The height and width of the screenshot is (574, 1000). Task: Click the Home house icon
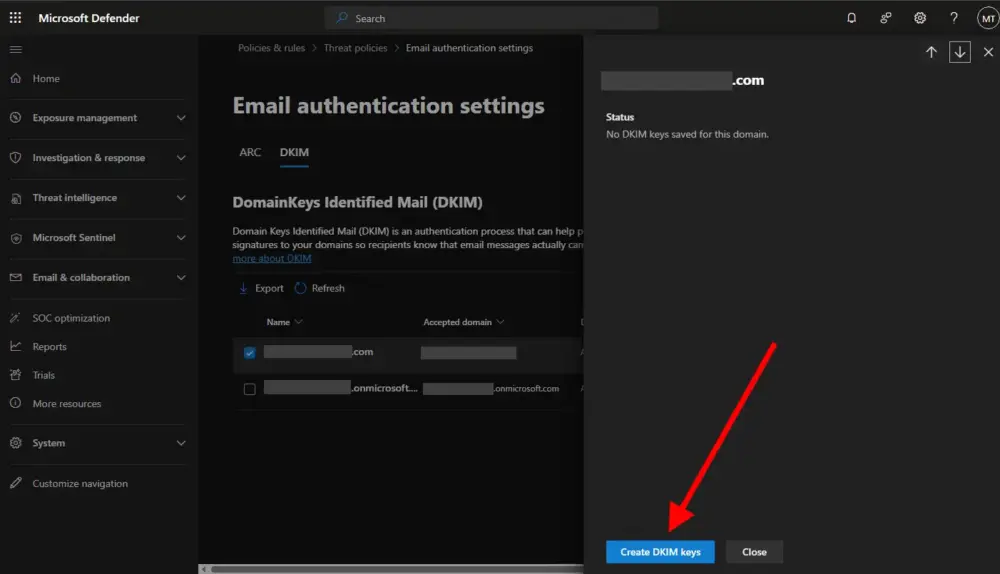pos(16,78)
